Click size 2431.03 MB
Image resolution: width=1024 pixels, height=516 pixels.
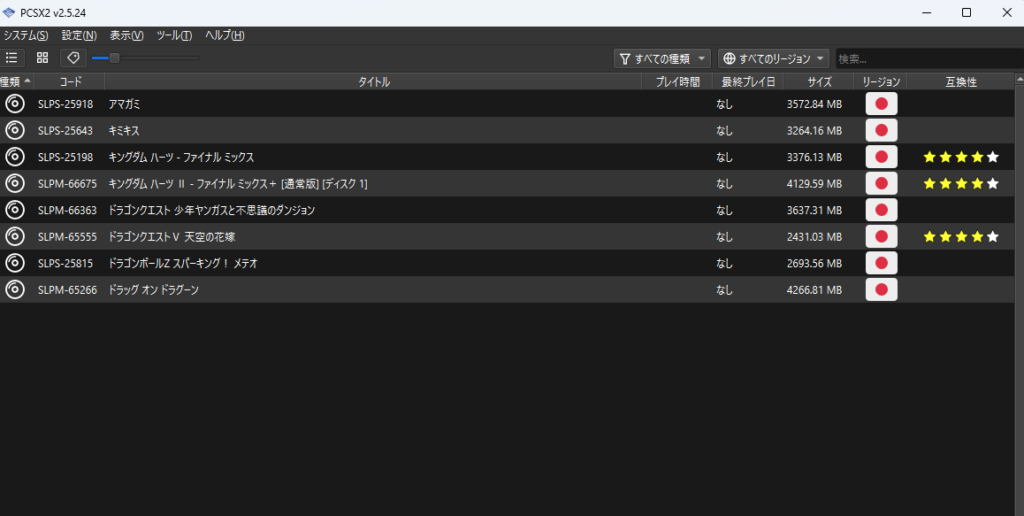(x=814, y=237)
